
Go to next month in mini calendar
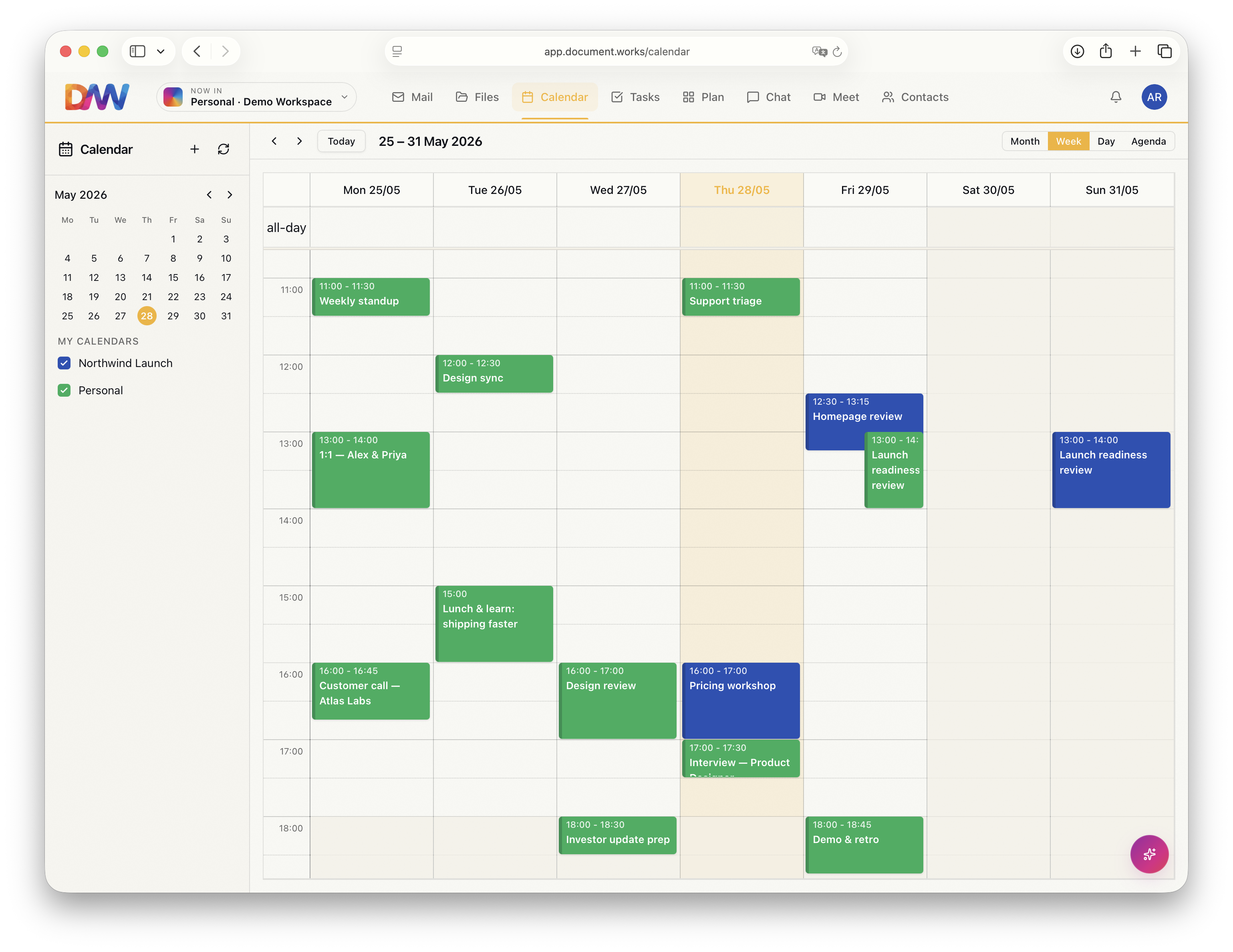[x=230, y=195]
